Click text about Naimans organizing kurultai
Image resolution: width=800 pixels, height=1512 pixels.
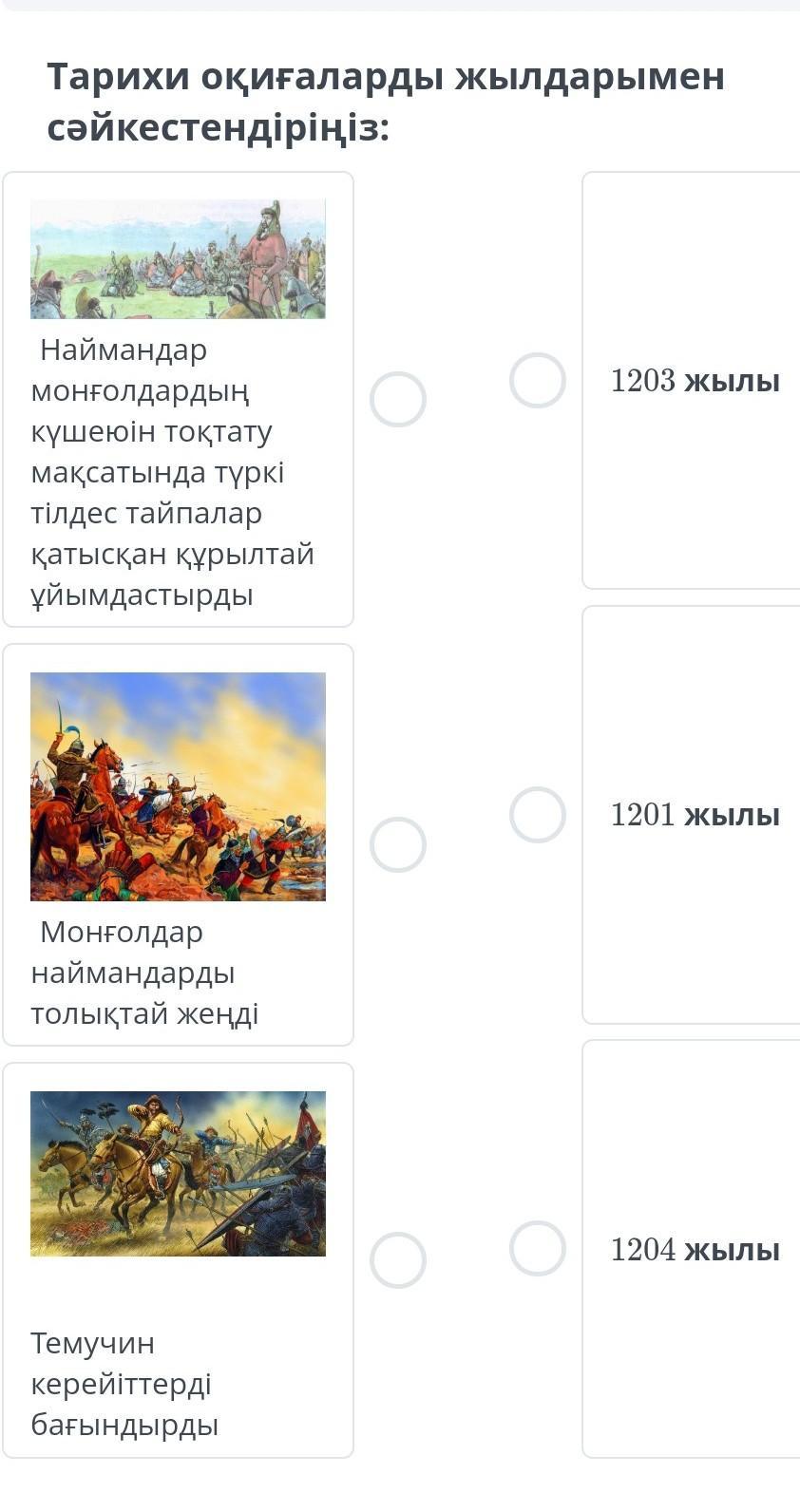(171, 473)
